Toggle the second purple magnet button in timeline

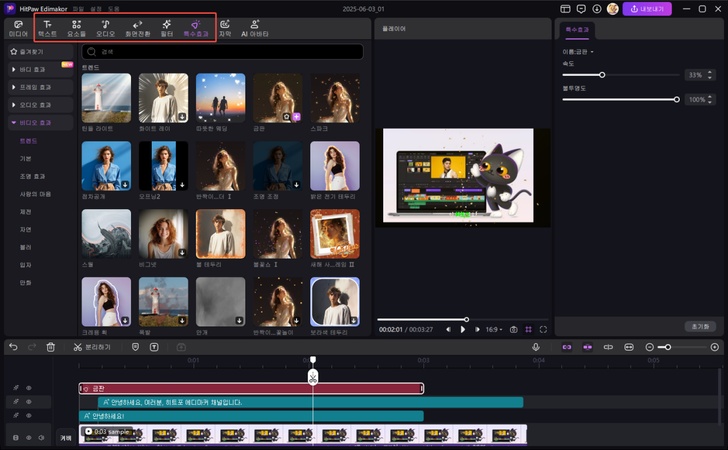[x=587, y=347]
